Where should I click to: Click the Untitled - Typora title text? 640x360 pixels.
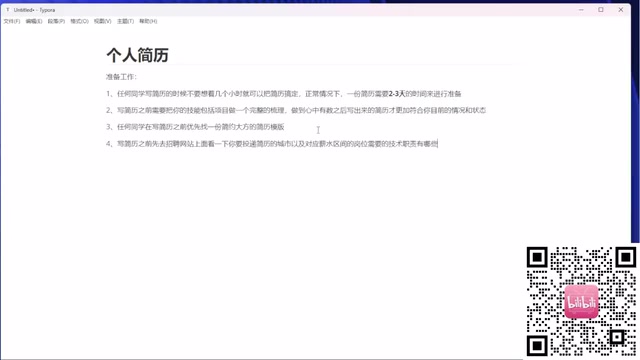(34, 10)
